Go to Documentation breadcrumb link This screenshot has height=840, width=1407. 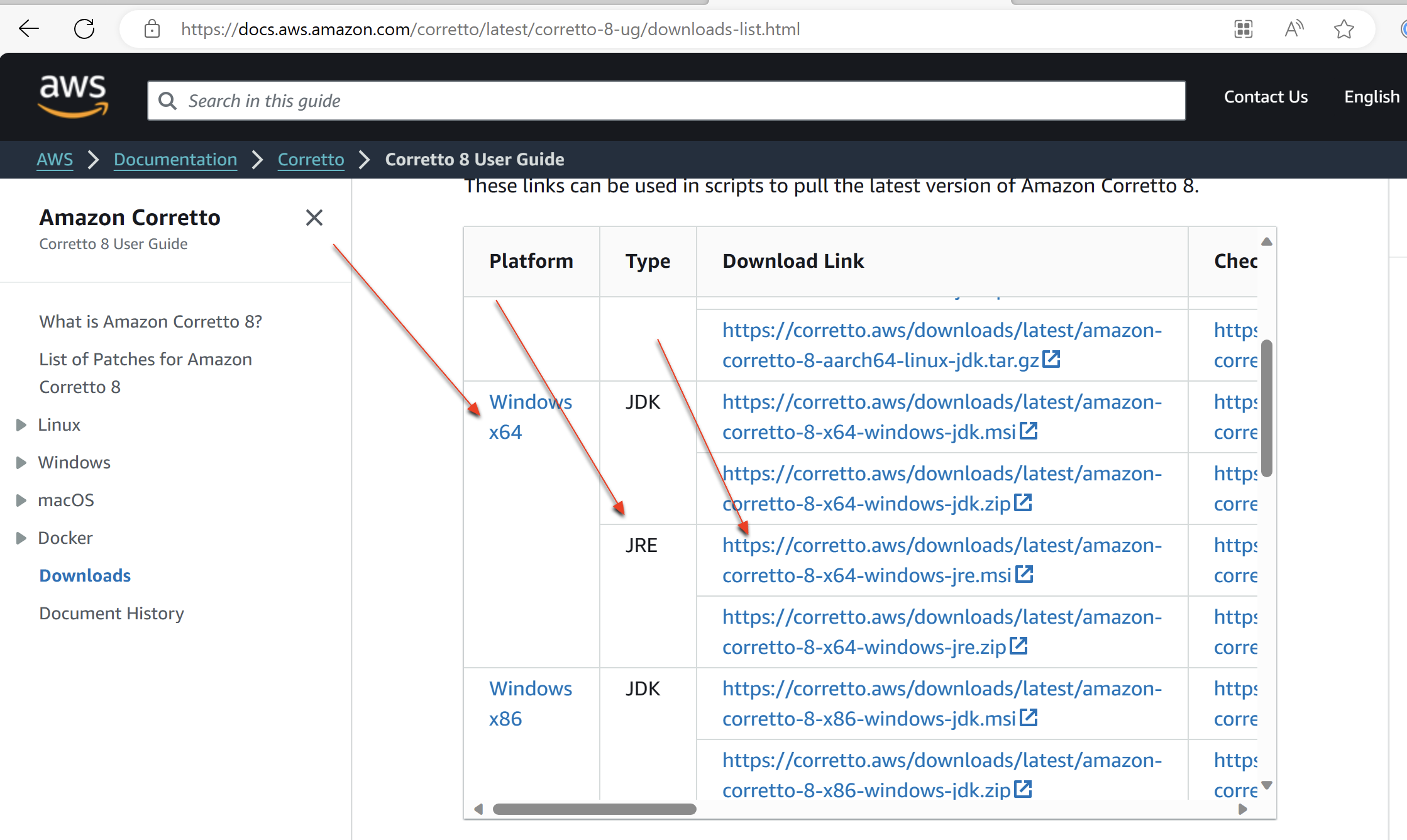tap(175, 160)
